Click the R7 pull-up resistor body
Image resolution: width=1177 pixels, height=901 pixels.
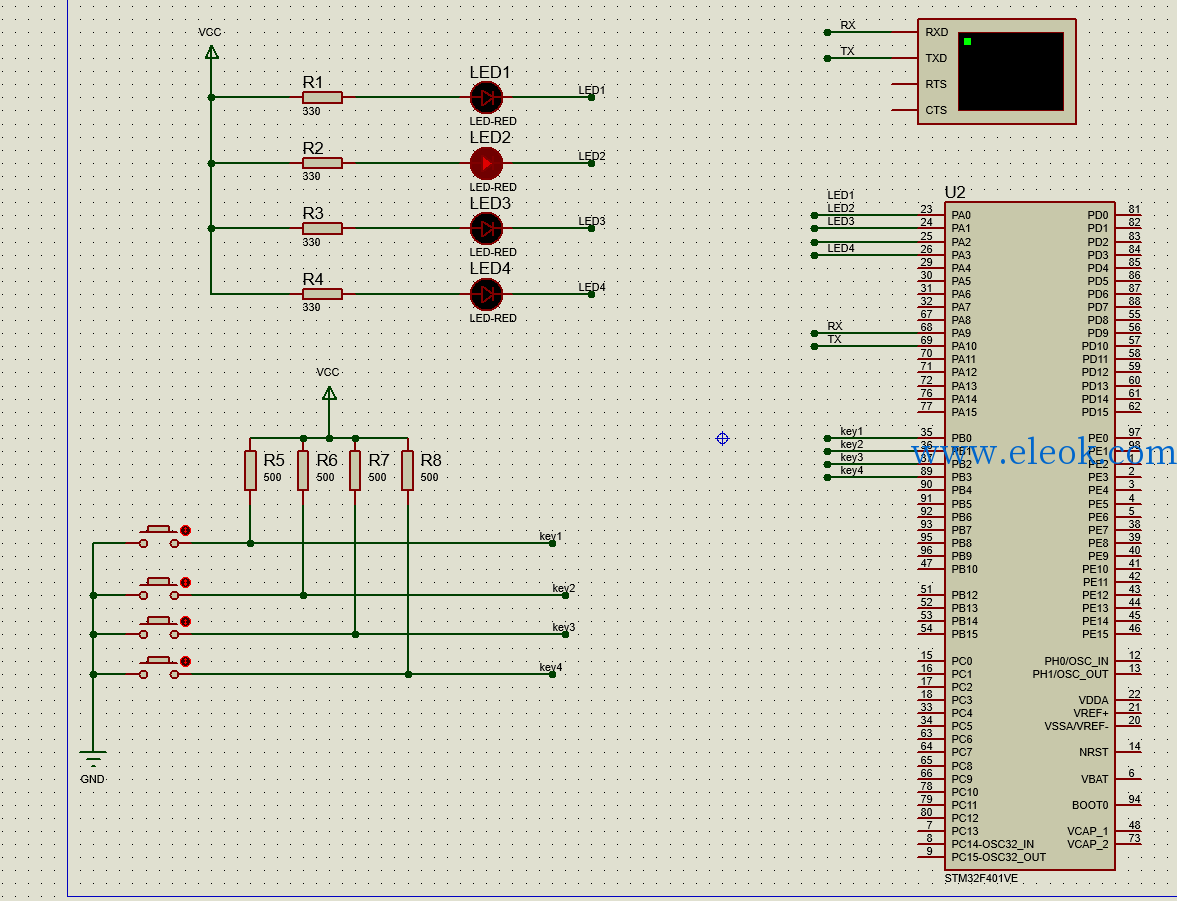[x=355, y=470]
